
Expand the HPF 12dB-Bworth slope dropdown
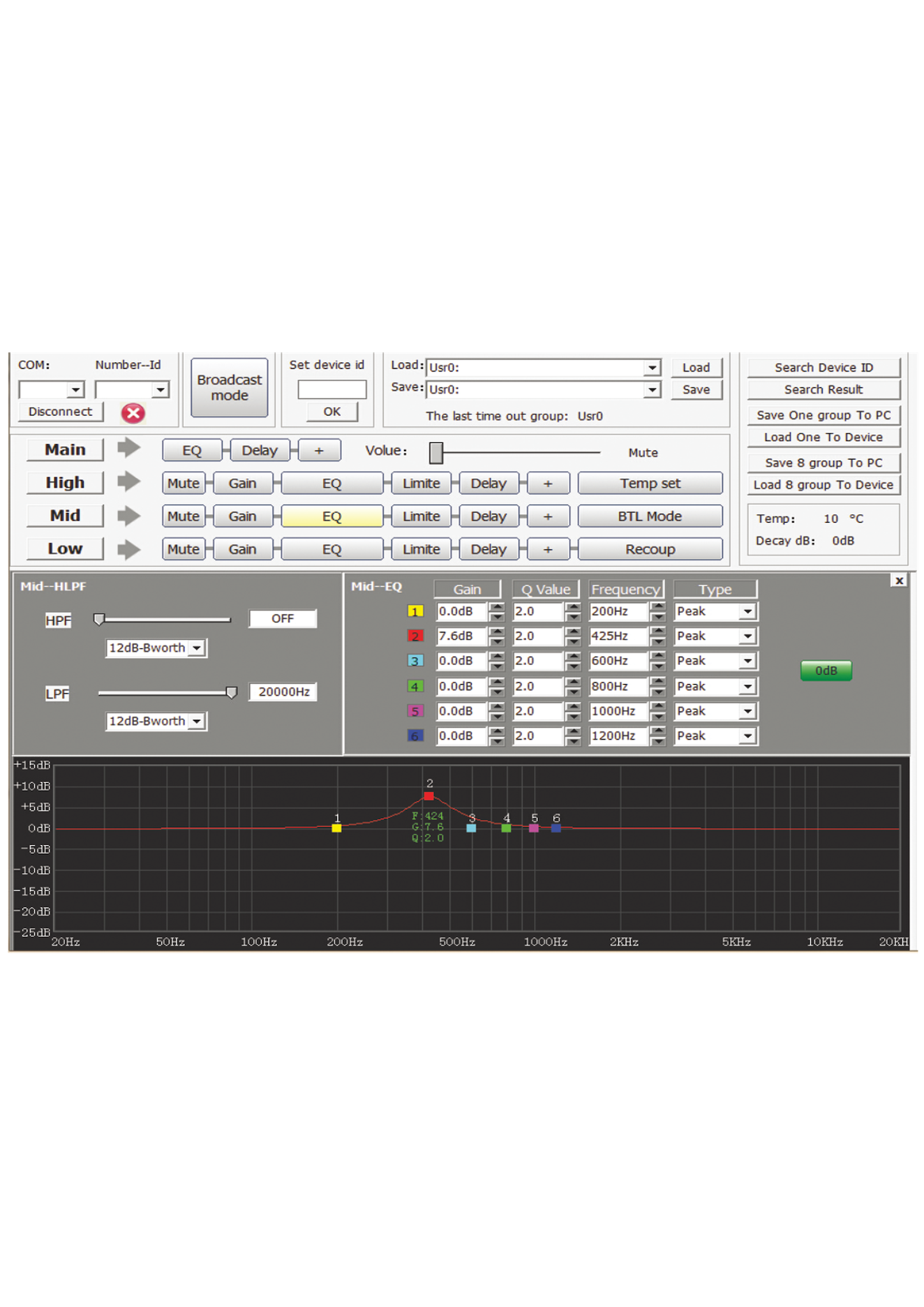[x=197, y=648]
